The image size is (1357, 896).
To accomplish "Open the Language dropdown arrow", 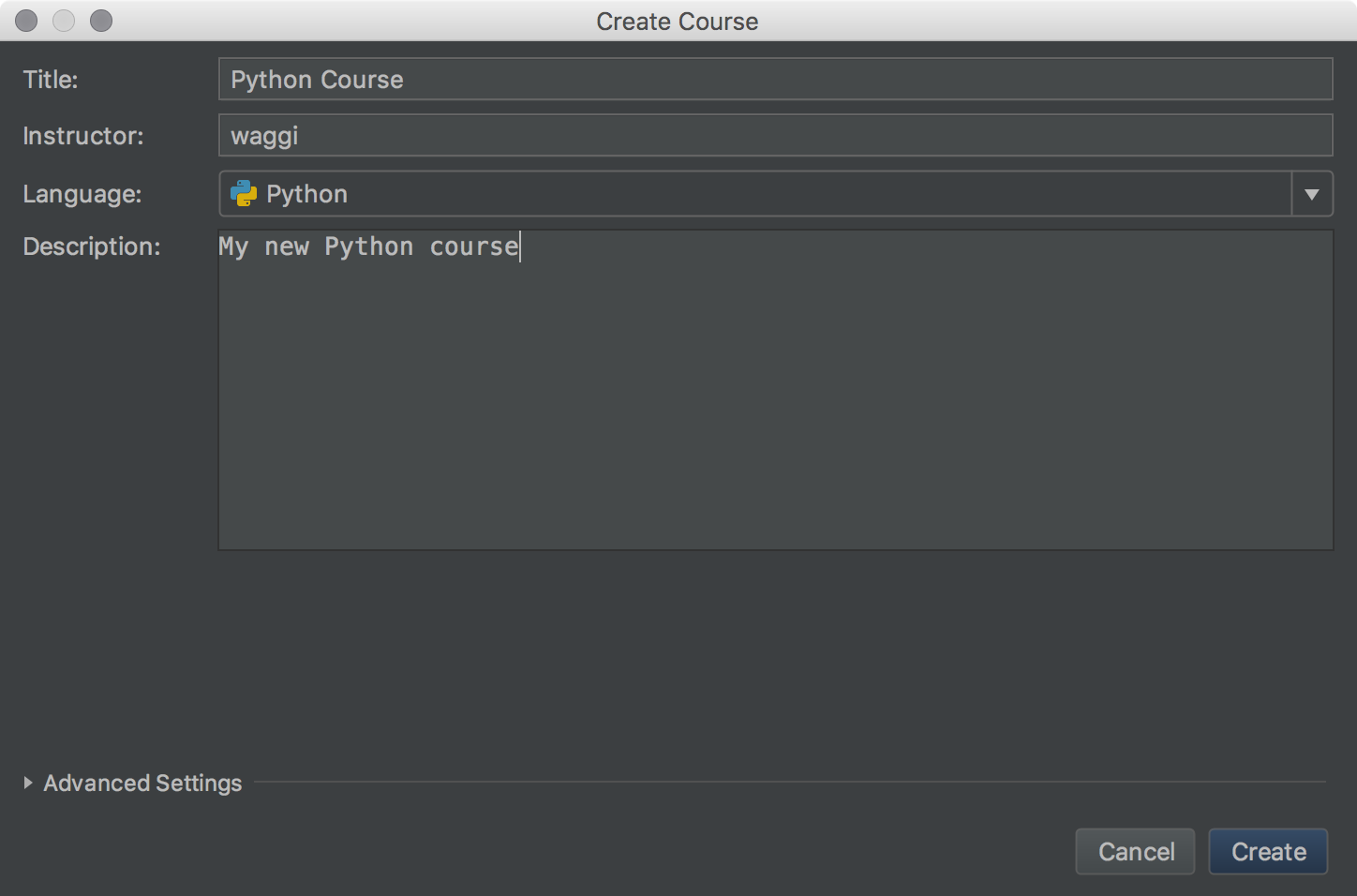I will 1312,194.
